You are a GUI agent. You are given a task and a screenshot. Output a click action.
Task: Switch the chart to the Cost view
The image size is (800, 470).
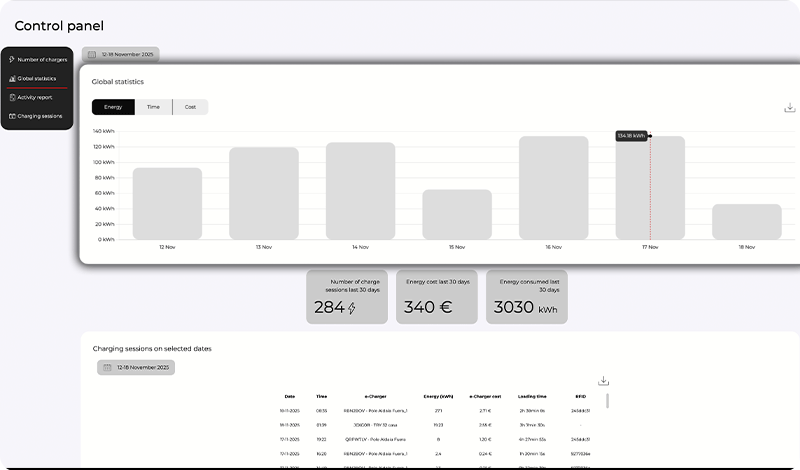click(190, 107)
